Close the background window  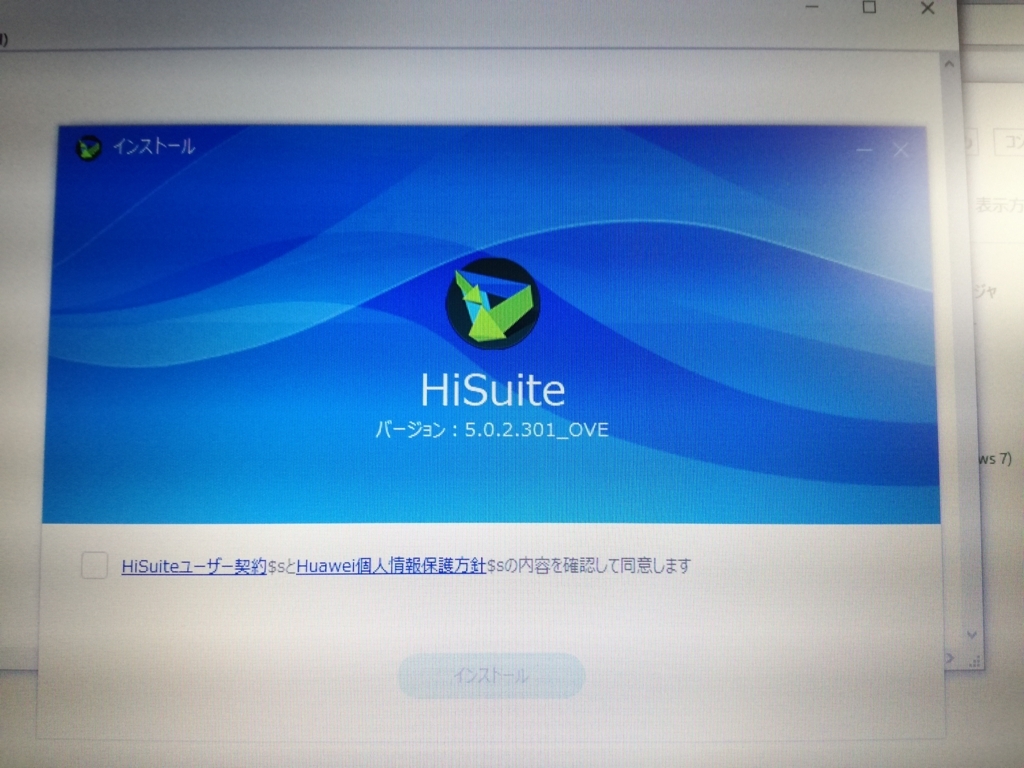point(927,8)
